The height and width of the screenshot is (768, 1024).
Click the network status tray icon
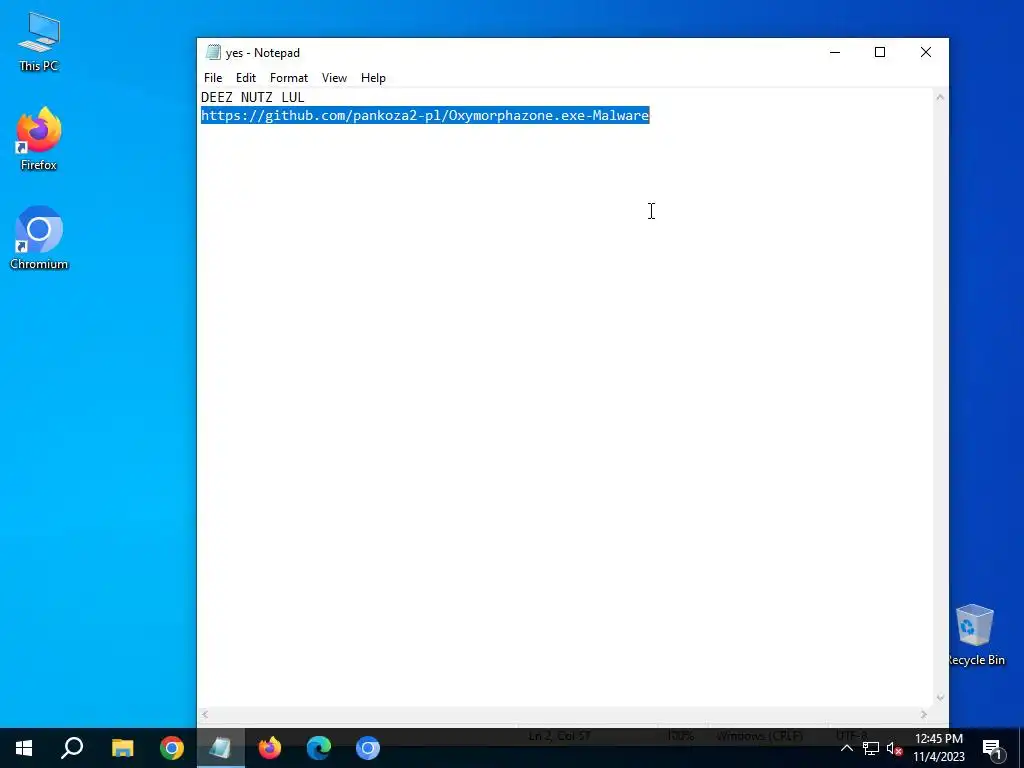[x=871, y=748]
